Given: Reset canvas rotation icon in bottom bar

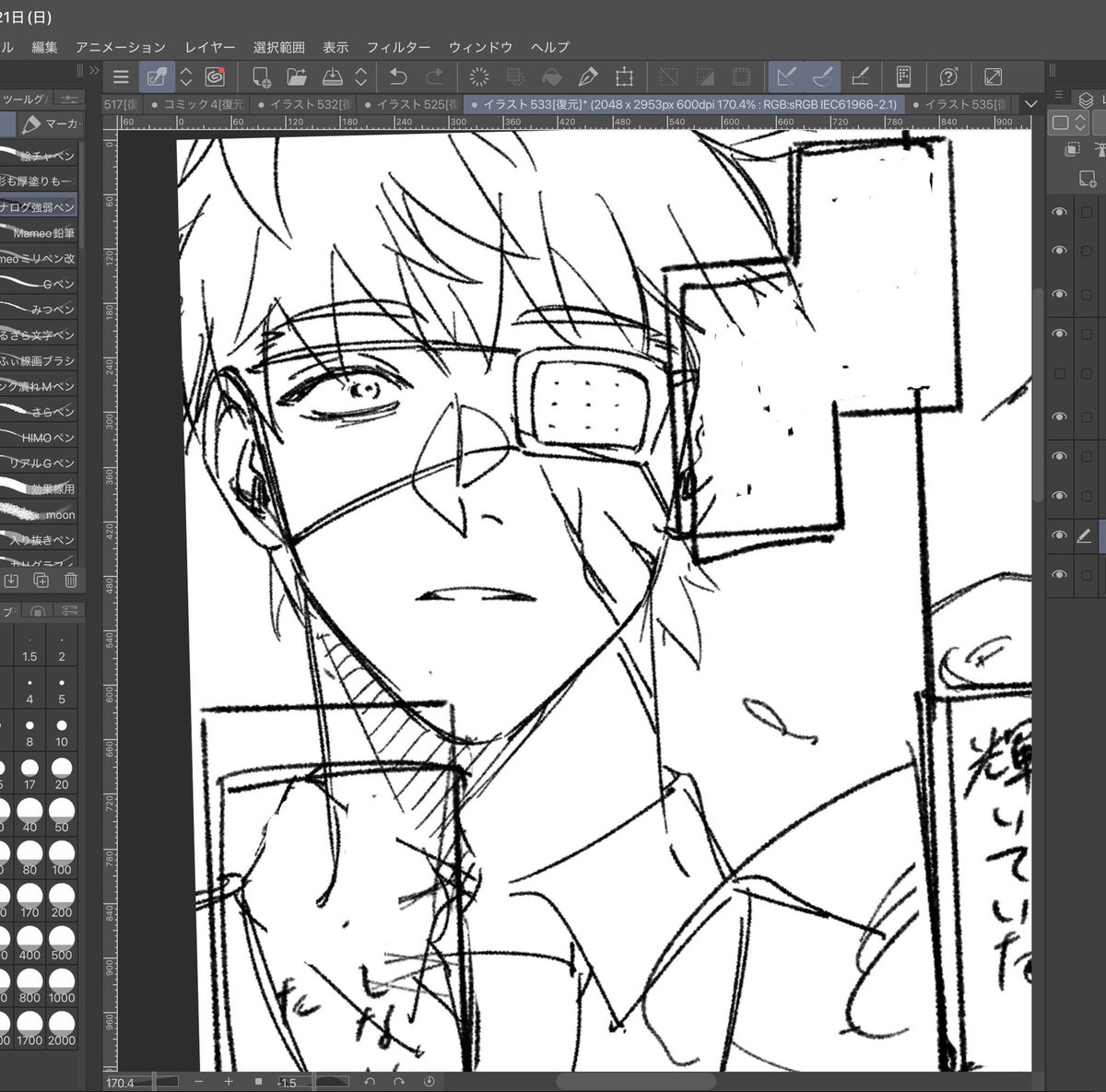Looking at the screenshot, I should 429,1081.
